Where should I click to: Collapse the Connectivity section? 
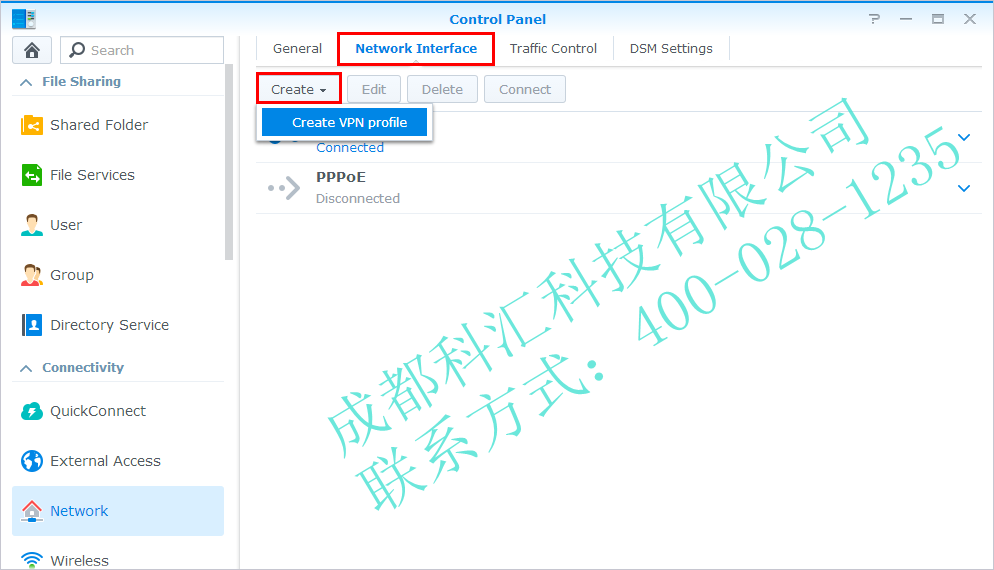[26, 368]
